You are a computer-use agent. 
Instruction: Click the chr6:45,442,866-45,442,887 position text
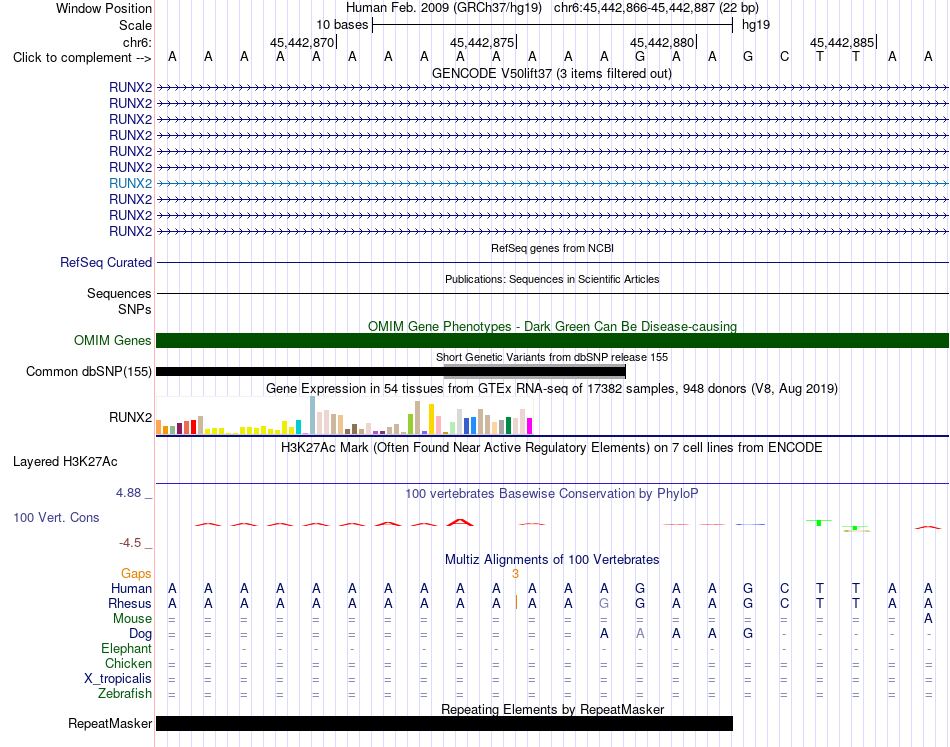pyautogui.click(x=656, y=8)
